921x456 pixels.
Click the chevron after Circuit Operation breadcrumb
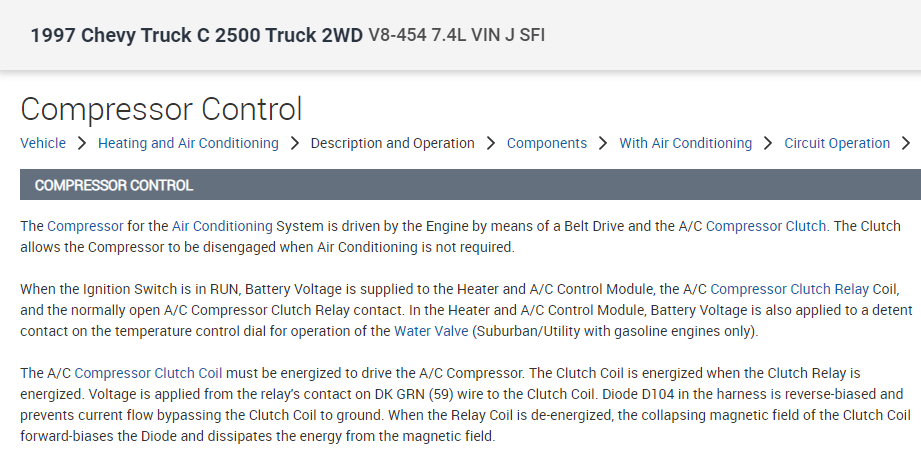pyautogui.click(x=906, y=143)
